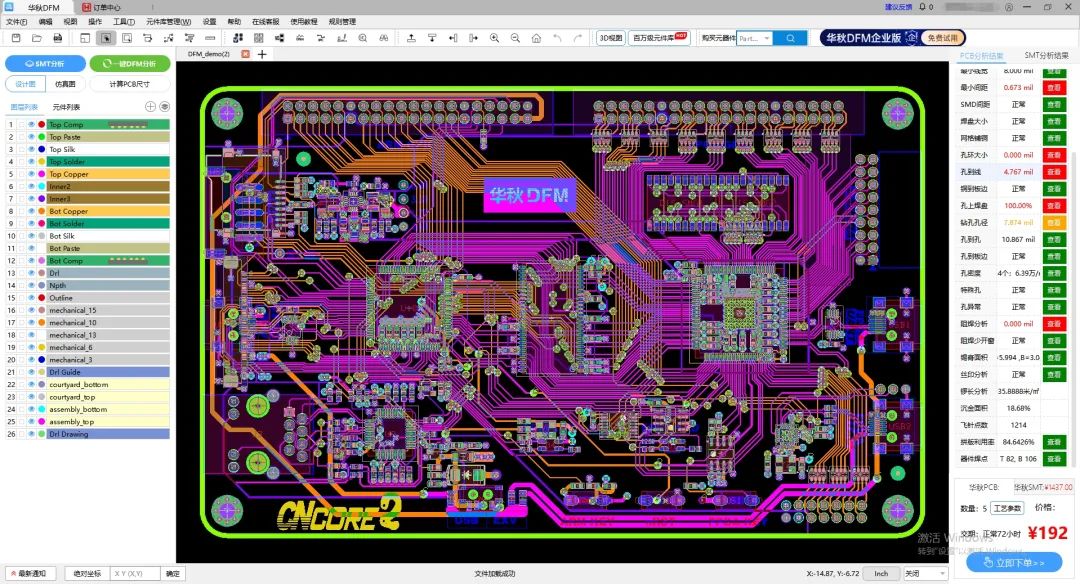Click the green 一键DFM分析 button
The width and height of the screenshot is (1080, 584).
129,63
